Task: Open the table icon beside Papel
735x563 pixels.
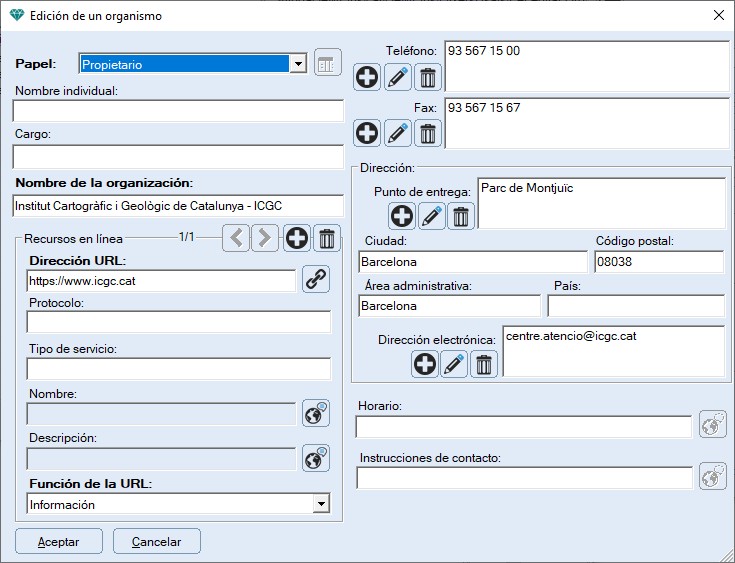Action: click(x=327, y=63)
